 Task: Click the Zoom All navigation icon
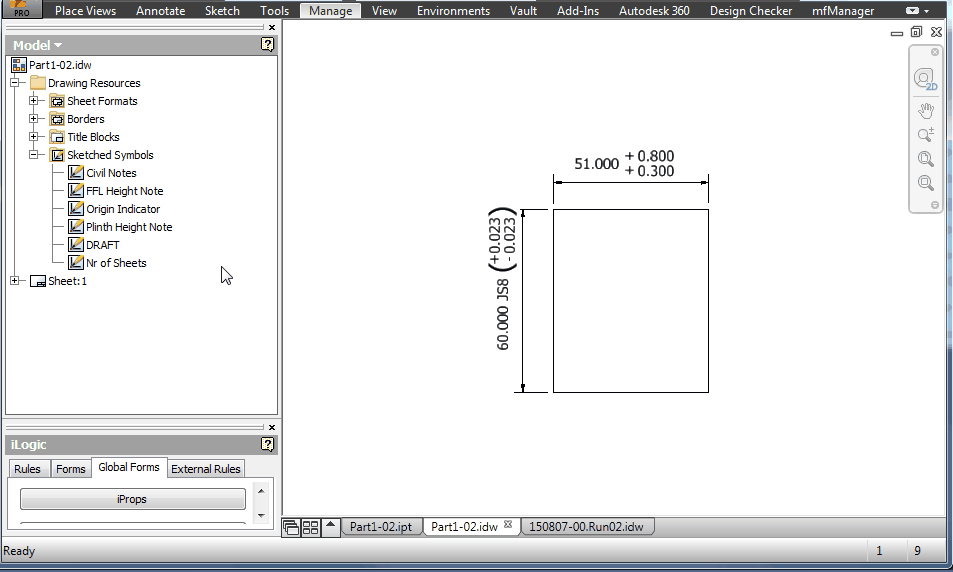(926, 159)
